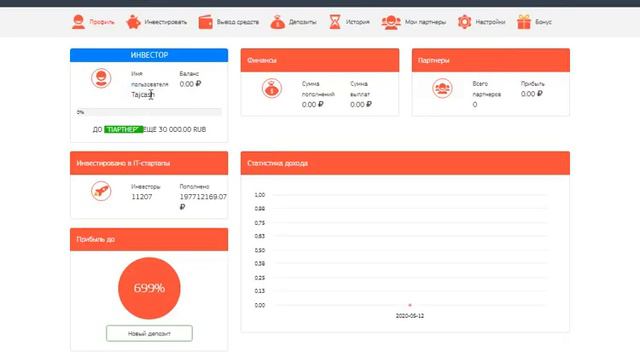Click the Прибыль 0.00 ₽ value in Партнеры
Image resolution: width=640 pixels, height=360 pixels.
click(531, 94)
